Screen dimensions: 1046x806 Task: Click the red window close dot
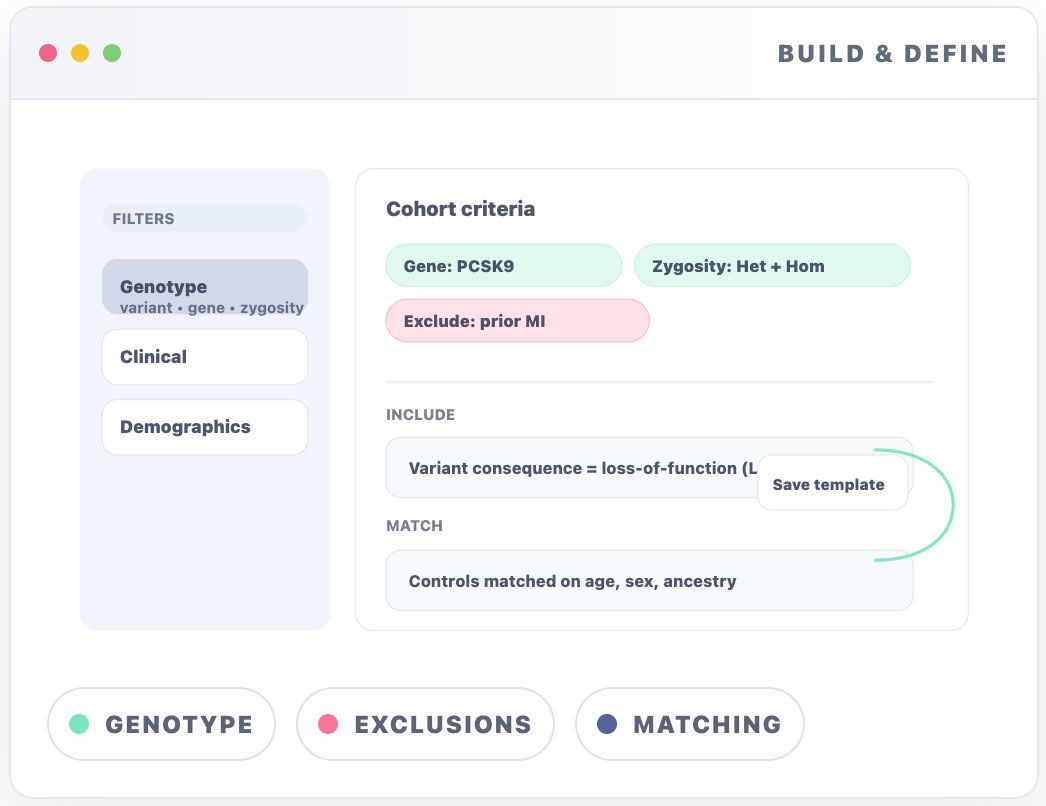[x=48, y=53]
